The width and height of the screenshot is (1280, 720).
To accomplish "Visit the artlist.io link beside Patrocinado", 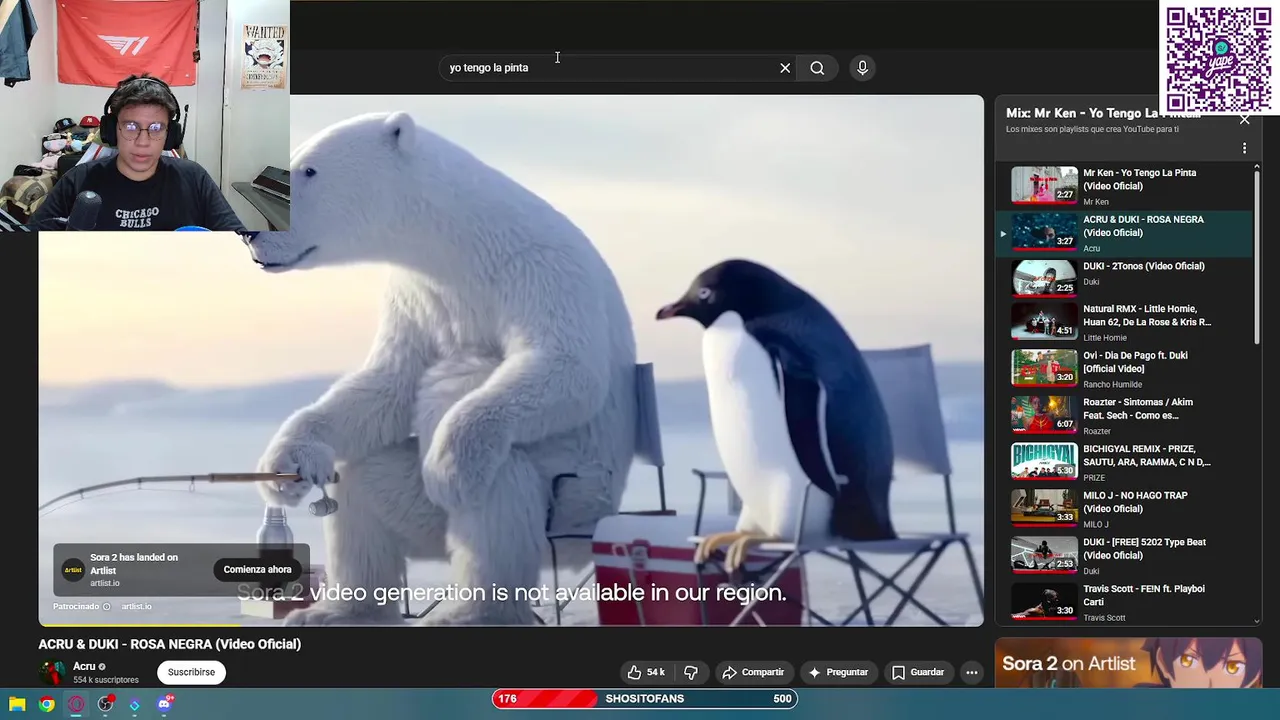I will tap(136, 606).
